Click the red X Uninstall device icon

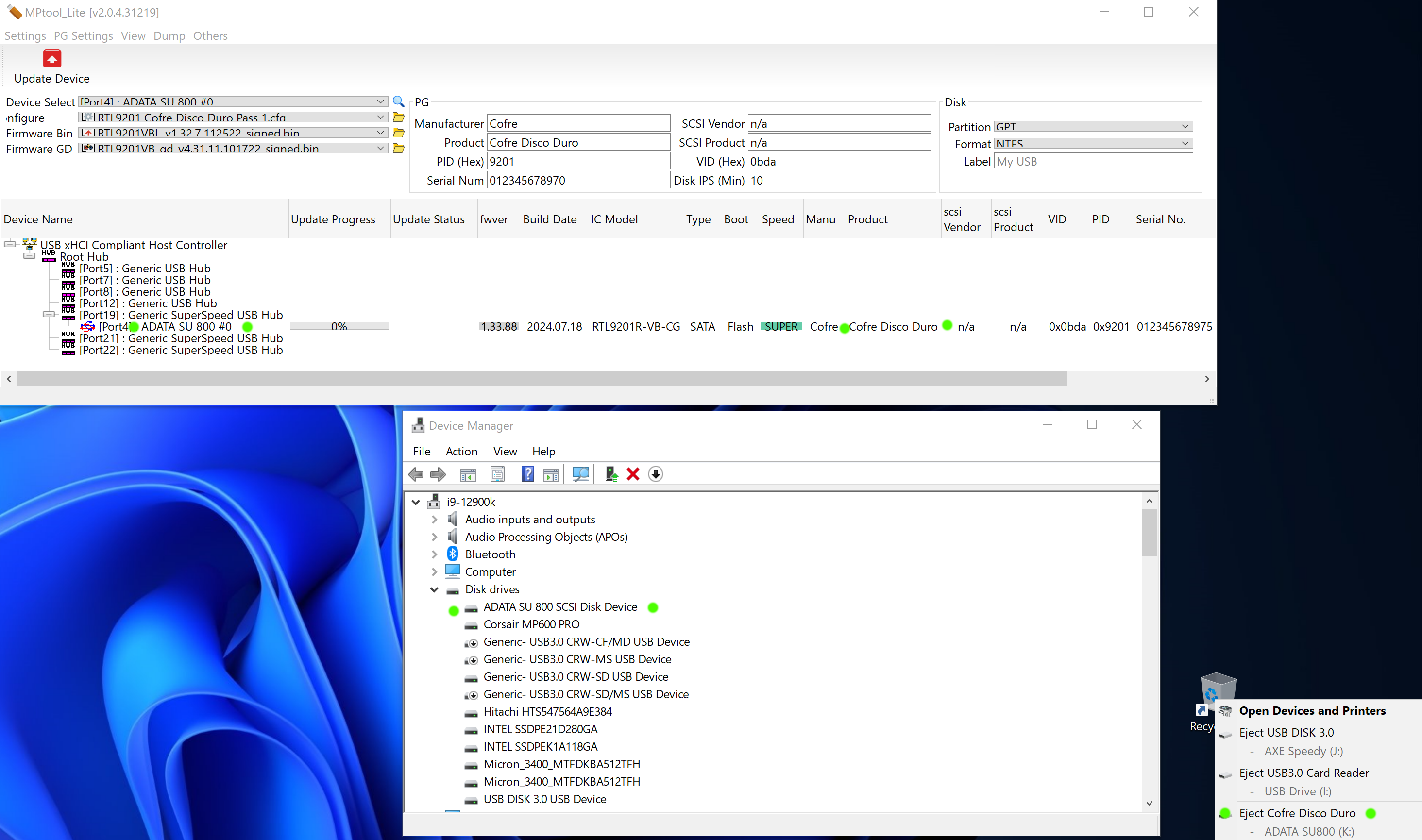tap(633, 474)
